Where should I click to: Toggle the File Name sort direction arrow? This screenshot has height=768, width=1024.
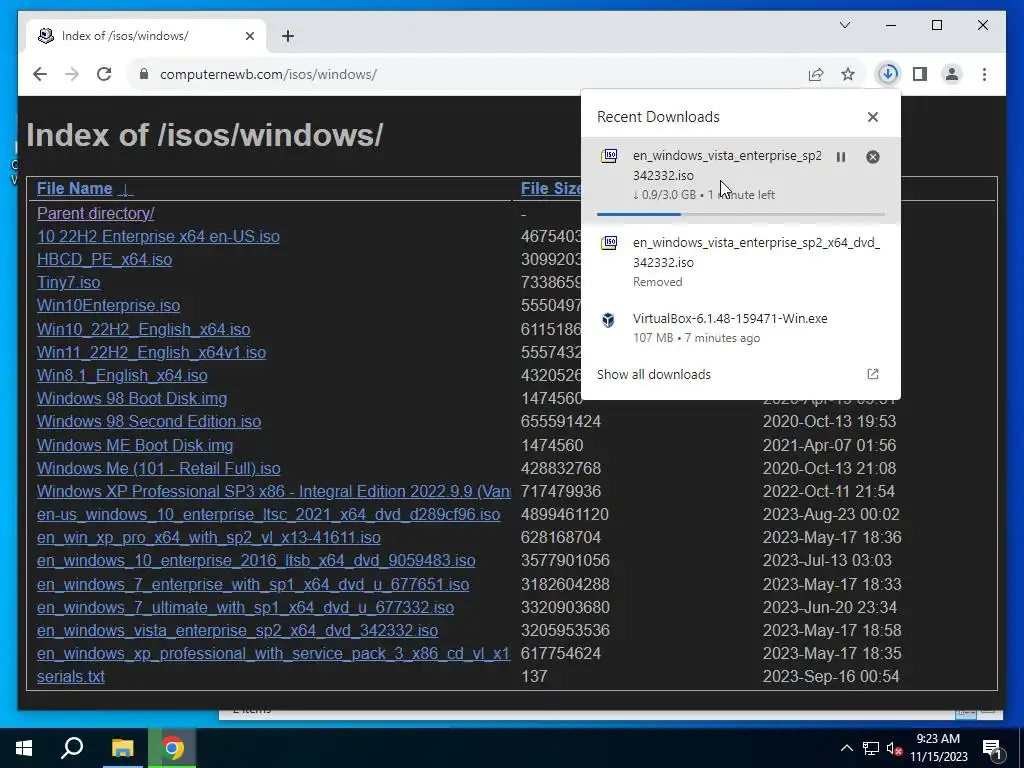(x=125, y=190)
